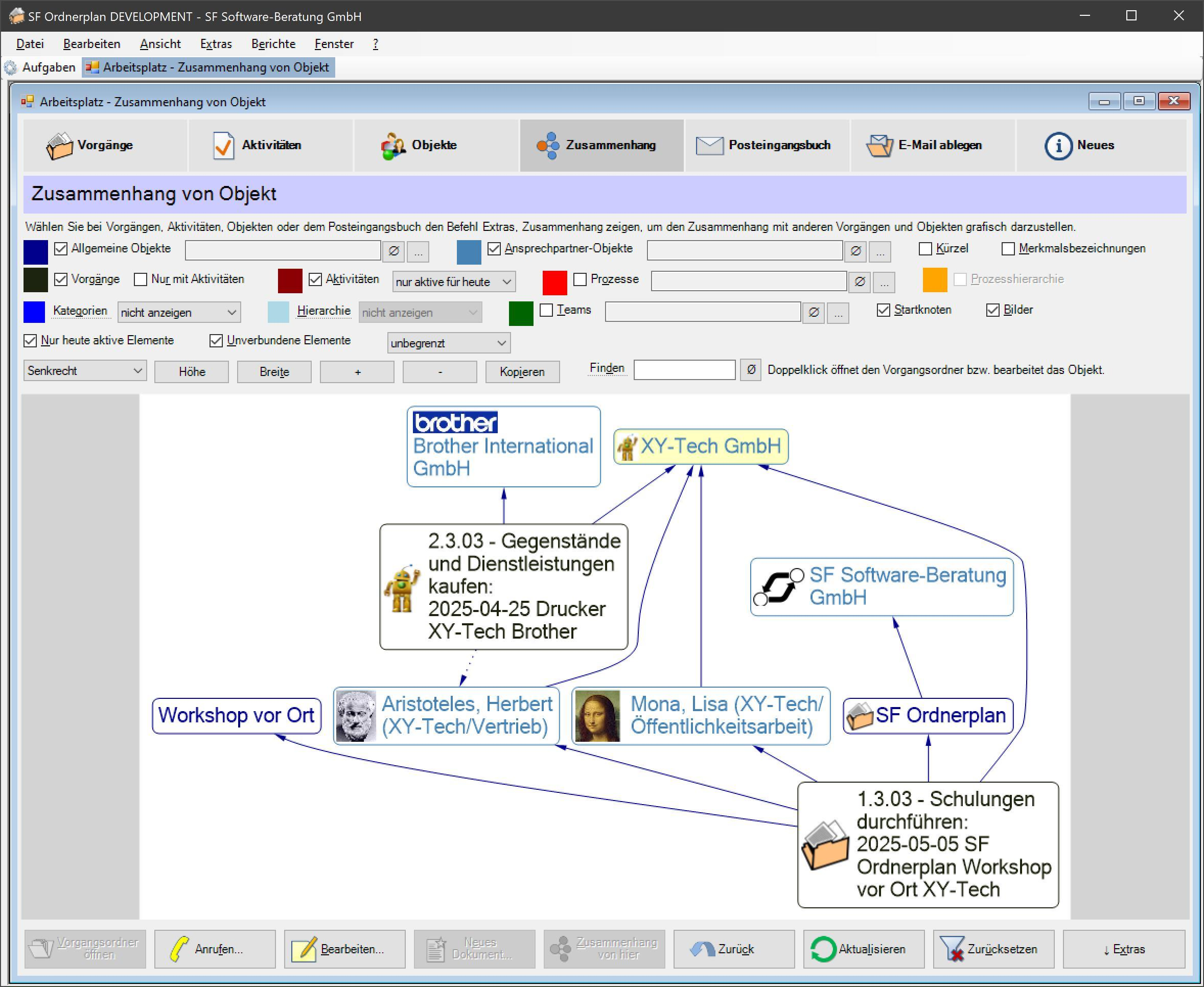1204x987 pixels.
Task: Toggle Nur heute aktive Elemente checkbox
Action: [x=30, y=341]
